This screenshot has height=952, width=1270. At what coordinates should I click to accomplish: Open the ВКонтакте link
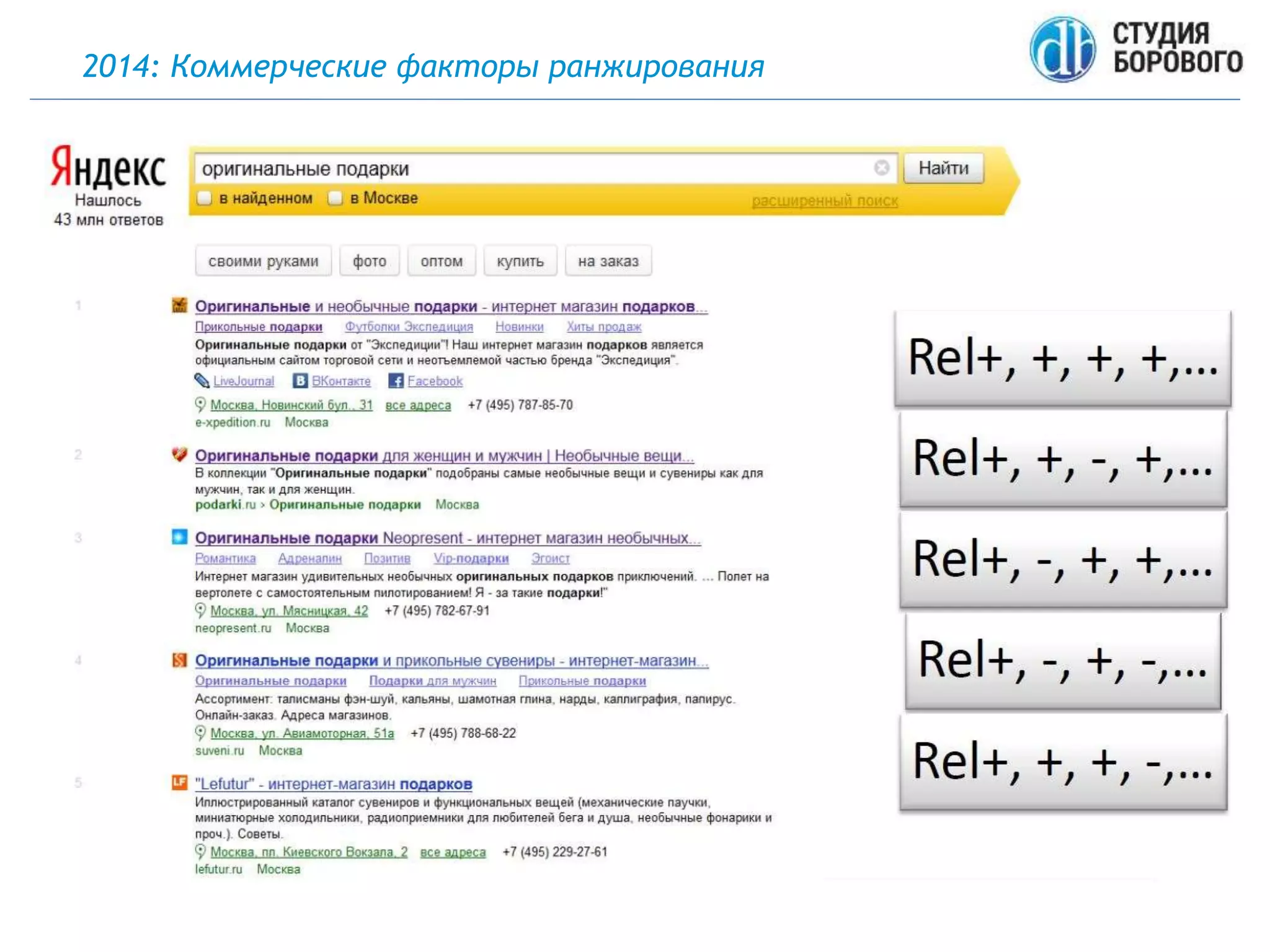pyautogui.click(x=341, y=381)
